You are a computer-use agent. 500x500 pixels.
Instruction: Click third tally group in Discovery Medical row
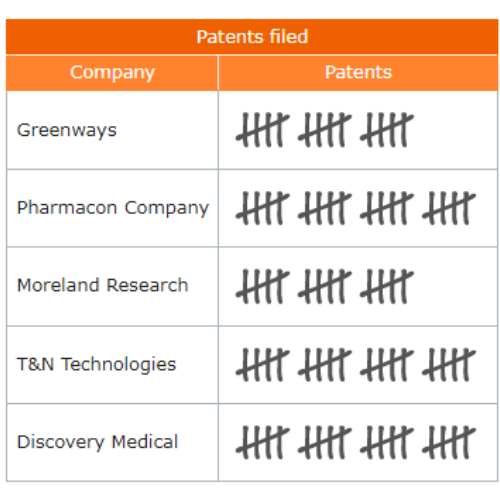tap(387, 442)
